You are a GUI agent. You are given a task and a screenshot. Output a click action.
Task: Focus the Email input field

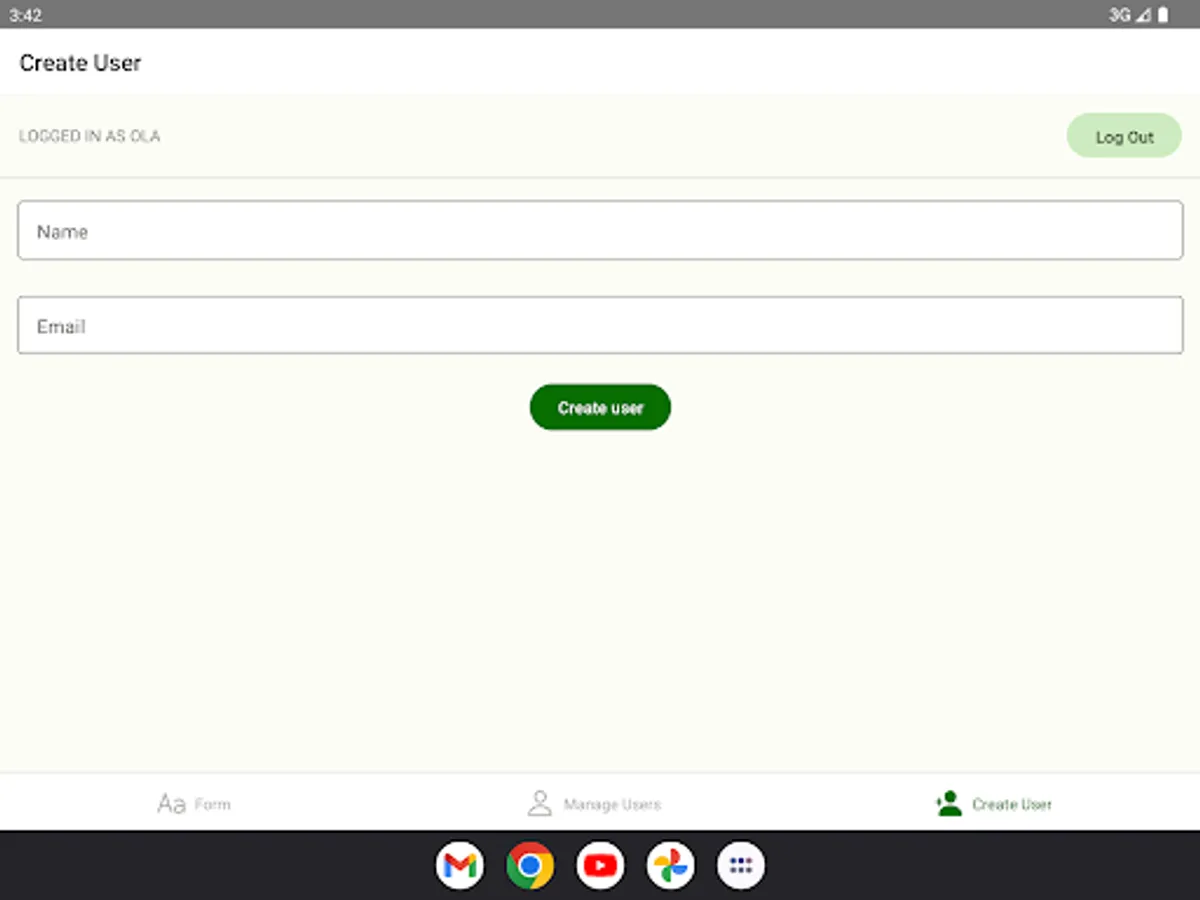600,325
